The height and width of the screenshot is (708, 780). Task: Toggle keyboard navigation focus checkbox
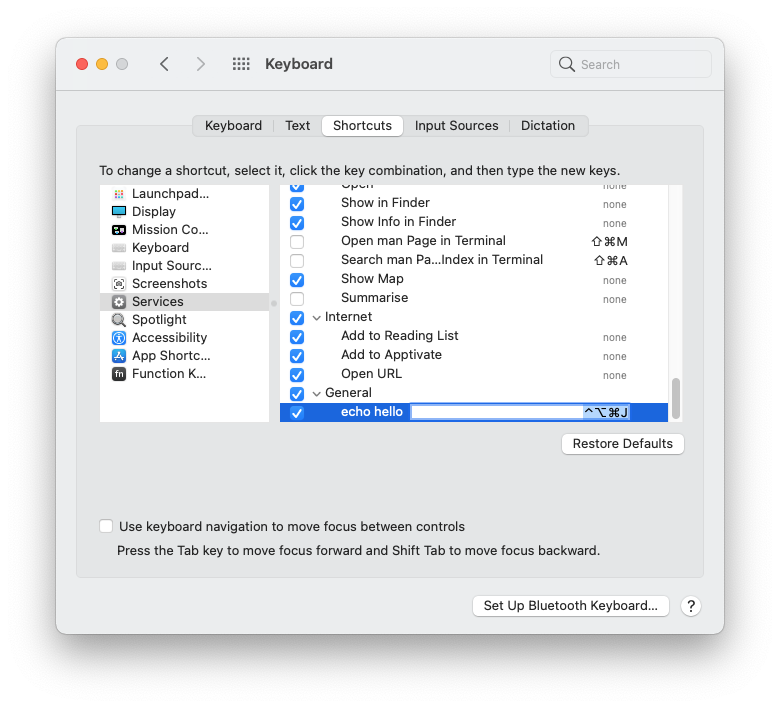point(106,526)
